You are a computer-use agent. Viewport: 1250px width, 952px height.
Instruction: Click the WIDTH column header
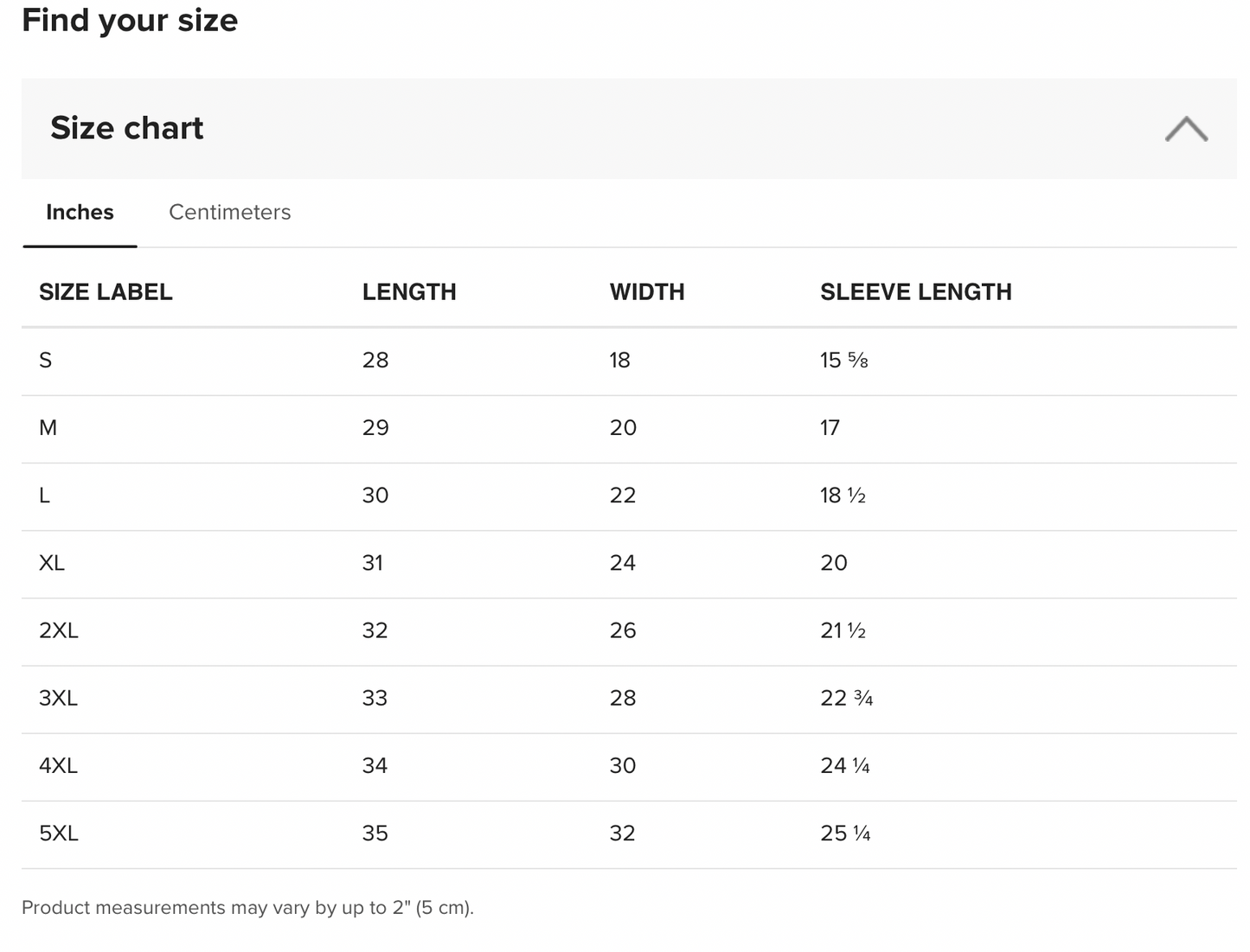(647, 292)
